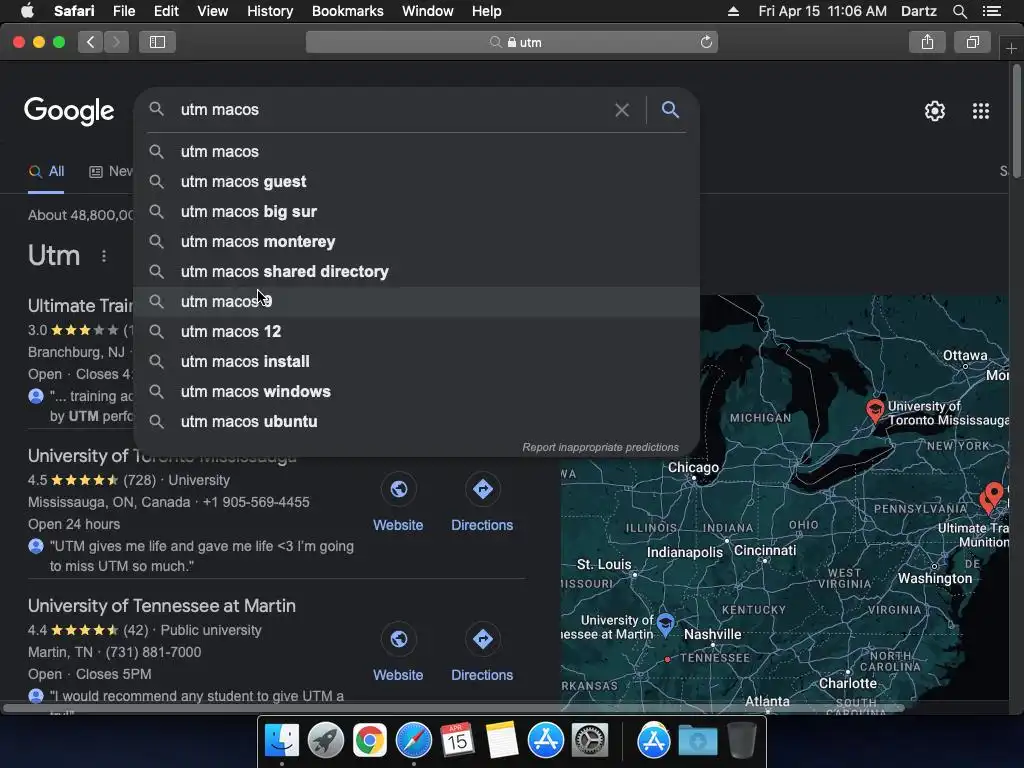Open Launchpad from the Dock

tap(326, 741)
